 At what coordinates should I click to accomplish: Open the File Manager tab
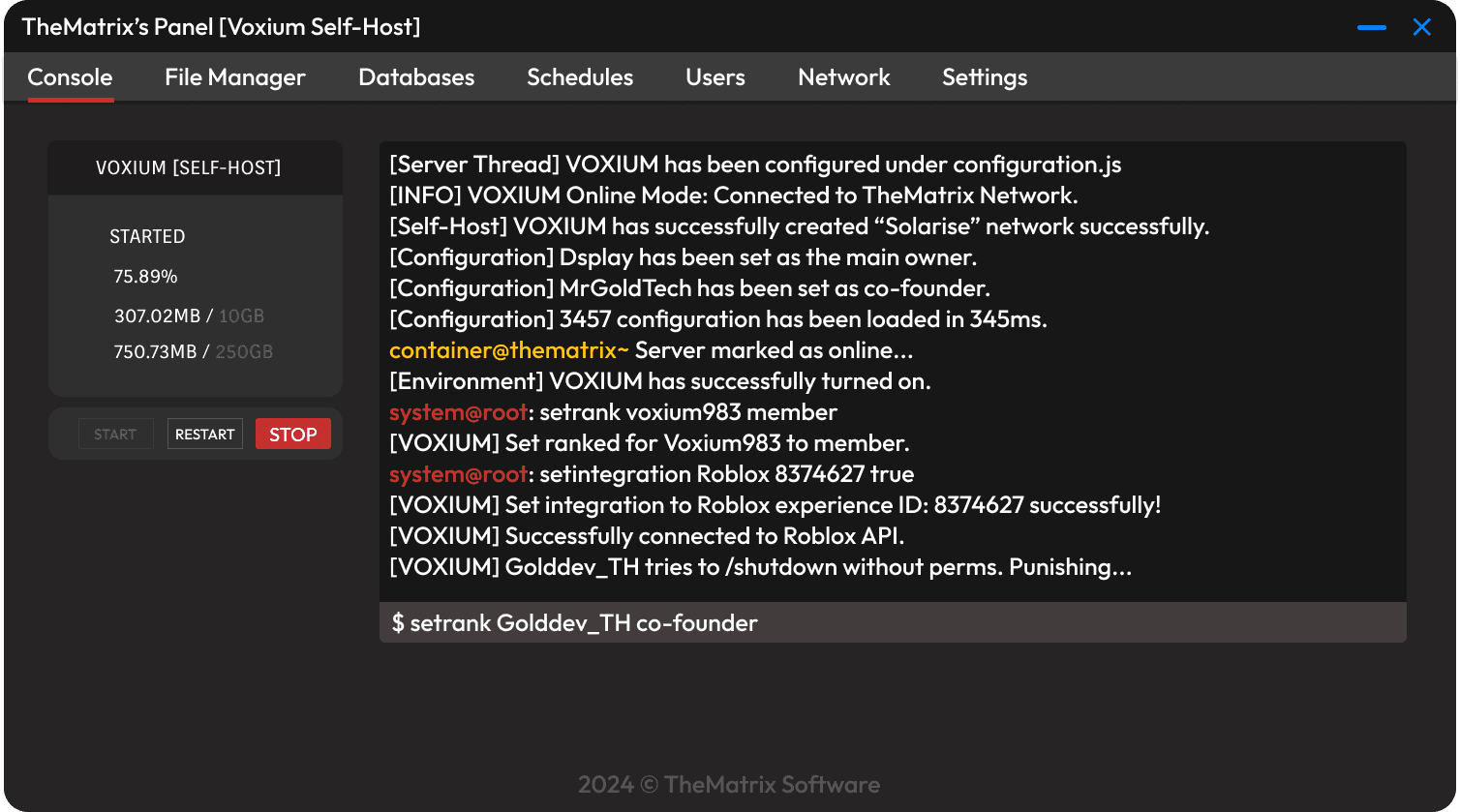point(234,76)
